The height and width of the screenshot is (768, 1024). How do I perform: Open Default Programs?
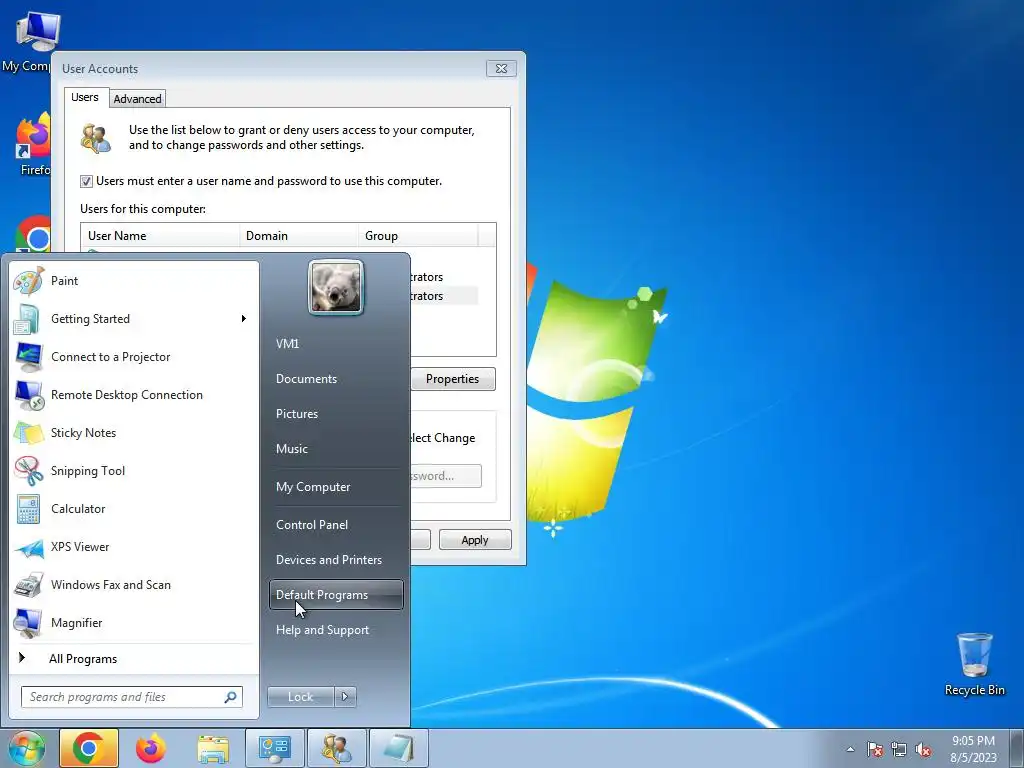tap(336, 595)
